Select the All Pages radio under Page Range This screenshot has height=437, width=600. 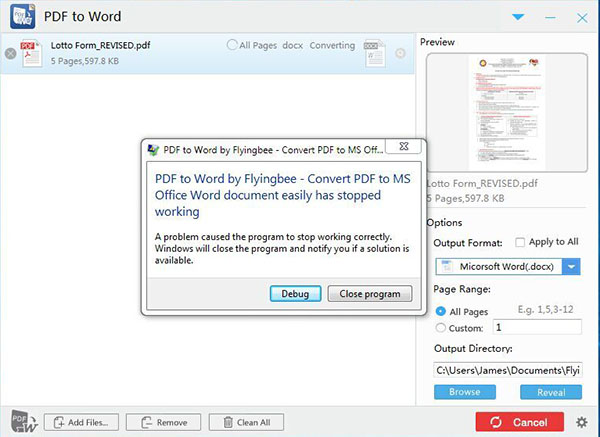441,311
